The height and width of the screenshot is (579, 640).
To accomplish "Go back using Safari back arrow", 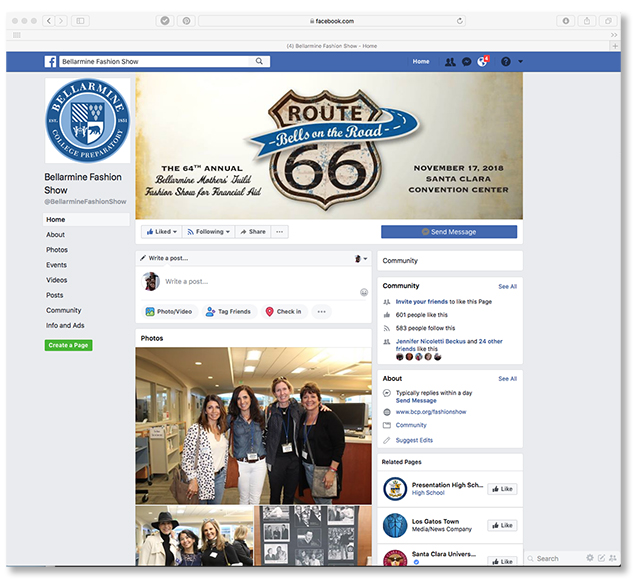I will coord(49,21).
